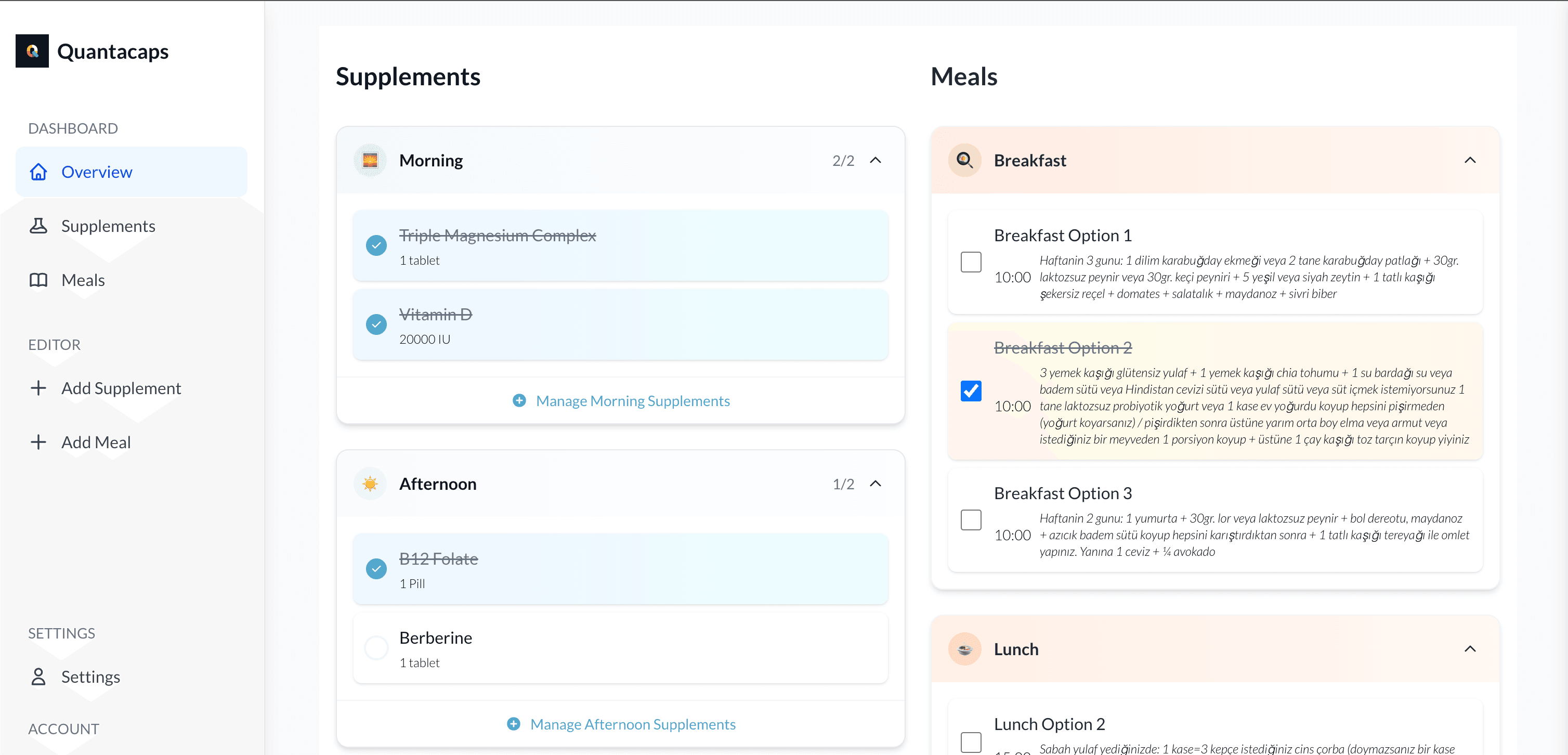This screenshot has width=1568, height=755.
Task: Click the sunrise icon on the Morning card
Action: tap(370, 160)
